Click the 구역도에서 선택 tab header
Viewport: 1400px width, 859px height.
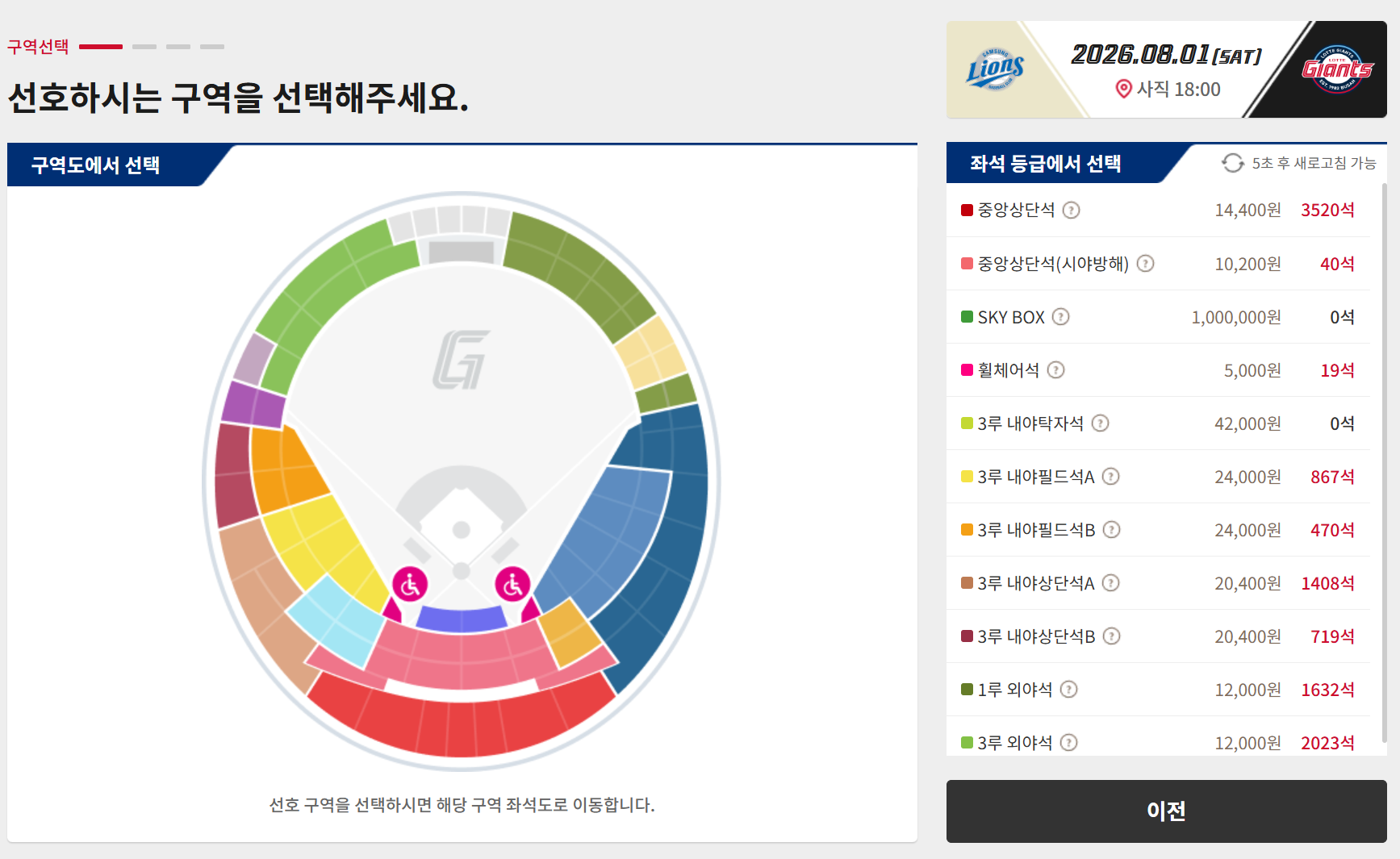pyautogui.click(x=95, y=165)
